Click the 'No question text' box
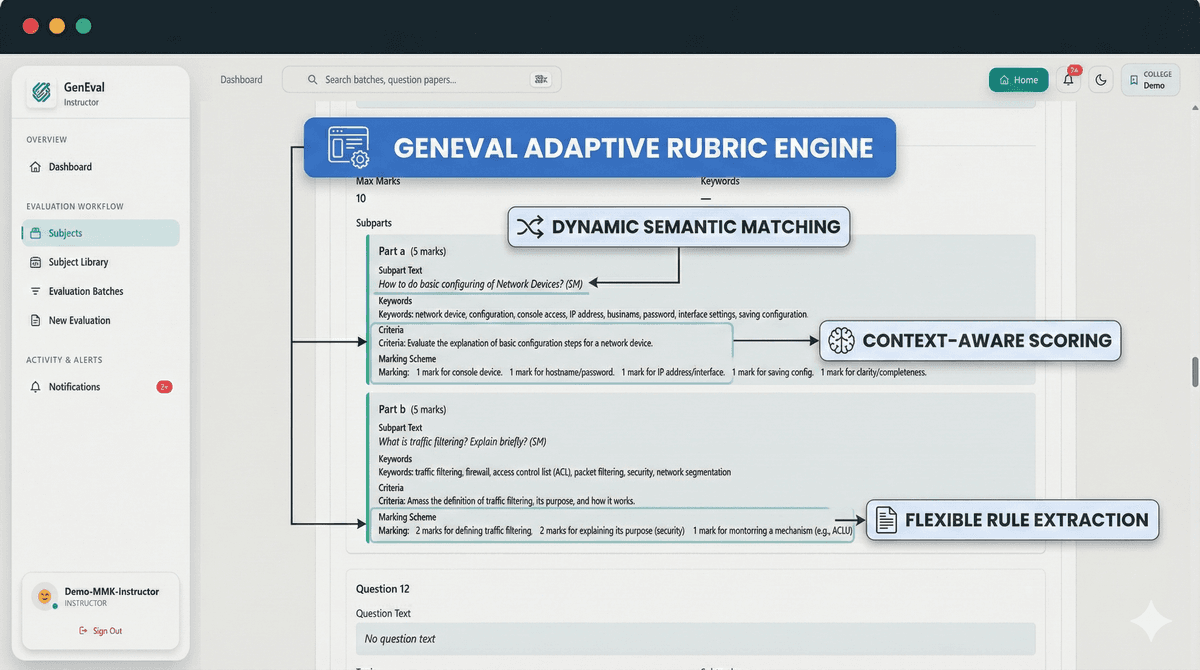This screenshot has width=1200, height=670. [x=695, y=639]
